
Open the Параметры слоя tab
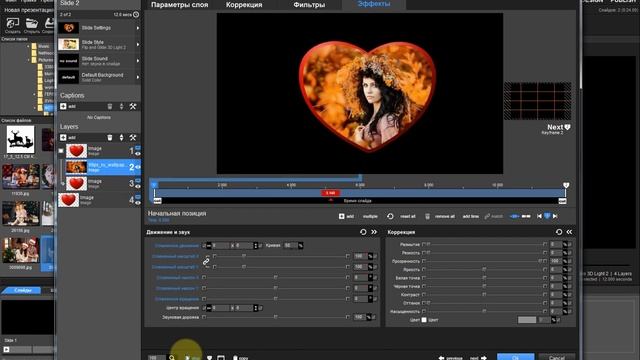pos(180,5)
